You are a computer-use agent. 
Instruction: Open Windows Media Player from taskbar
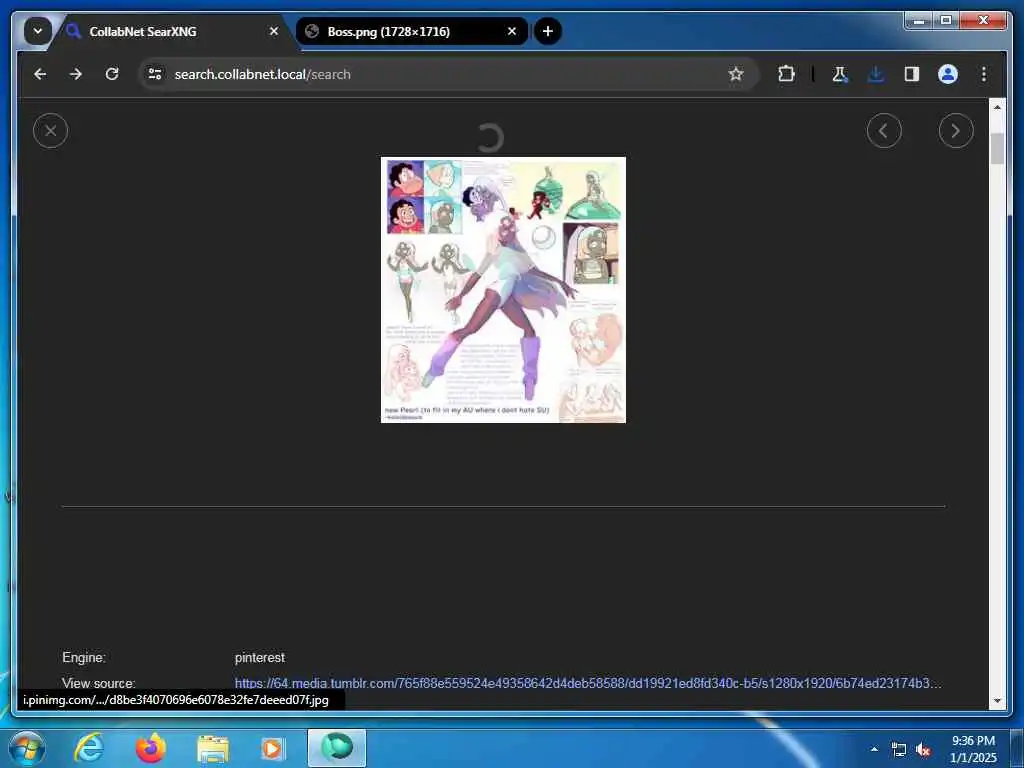(272, 748)
